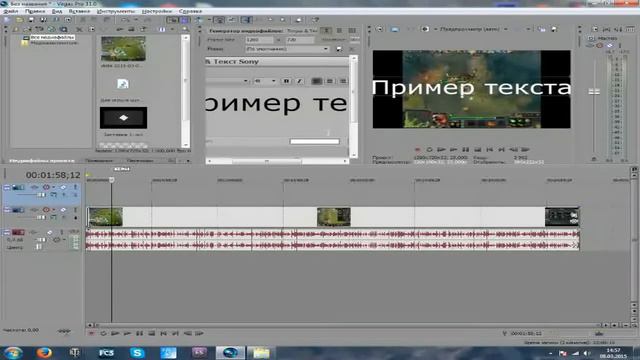Toggle Italic in the Sony text generator
640x360 pixels.
[x=299, y=81]
